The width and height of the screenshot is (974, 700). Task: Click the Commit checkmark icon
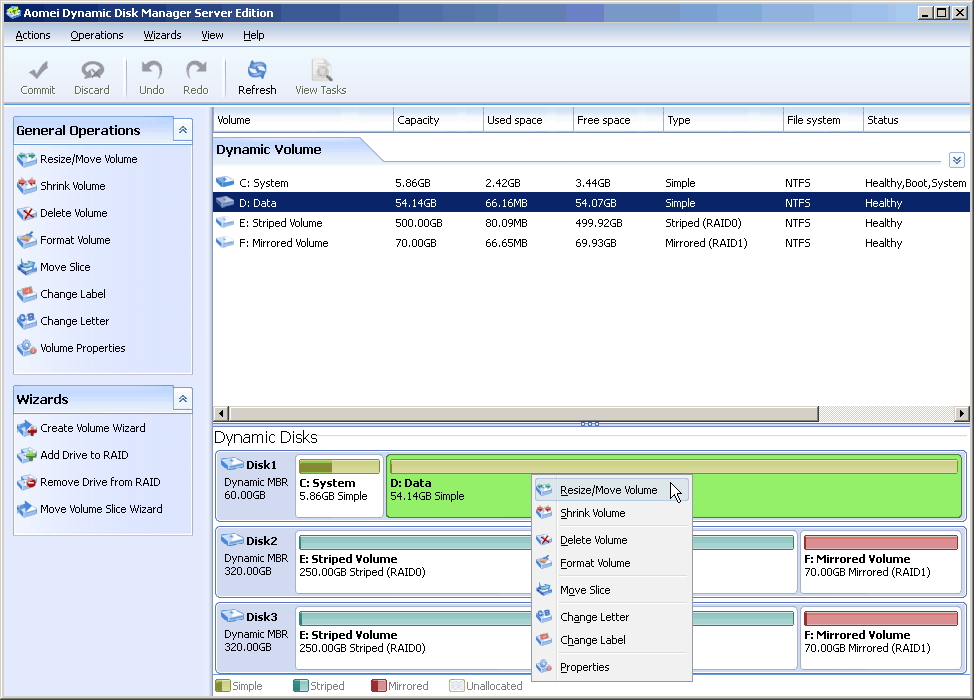38,71
